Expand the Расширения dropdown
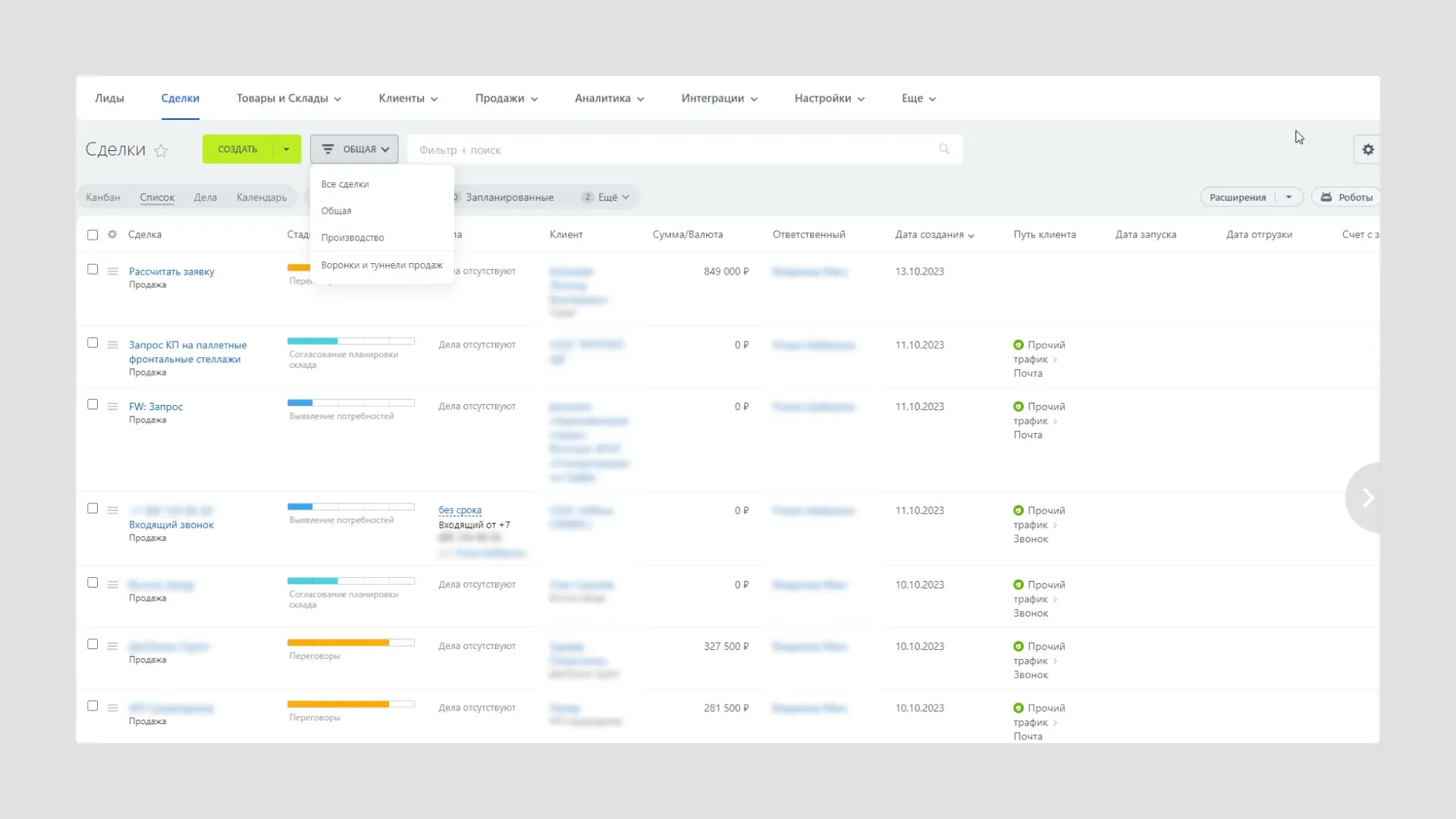The width and height of the screenshot is (1456, 819). pos(1288,197)
